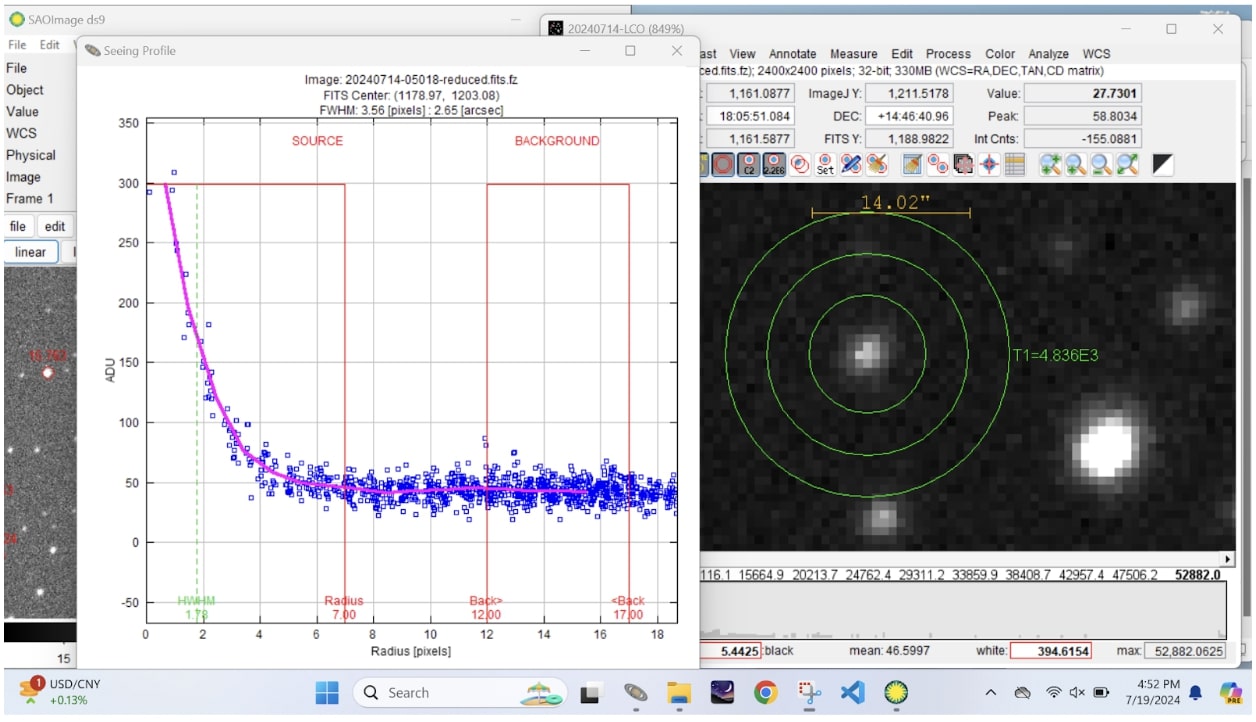Toggle the C2 centroid aperture button

[748, 164]
